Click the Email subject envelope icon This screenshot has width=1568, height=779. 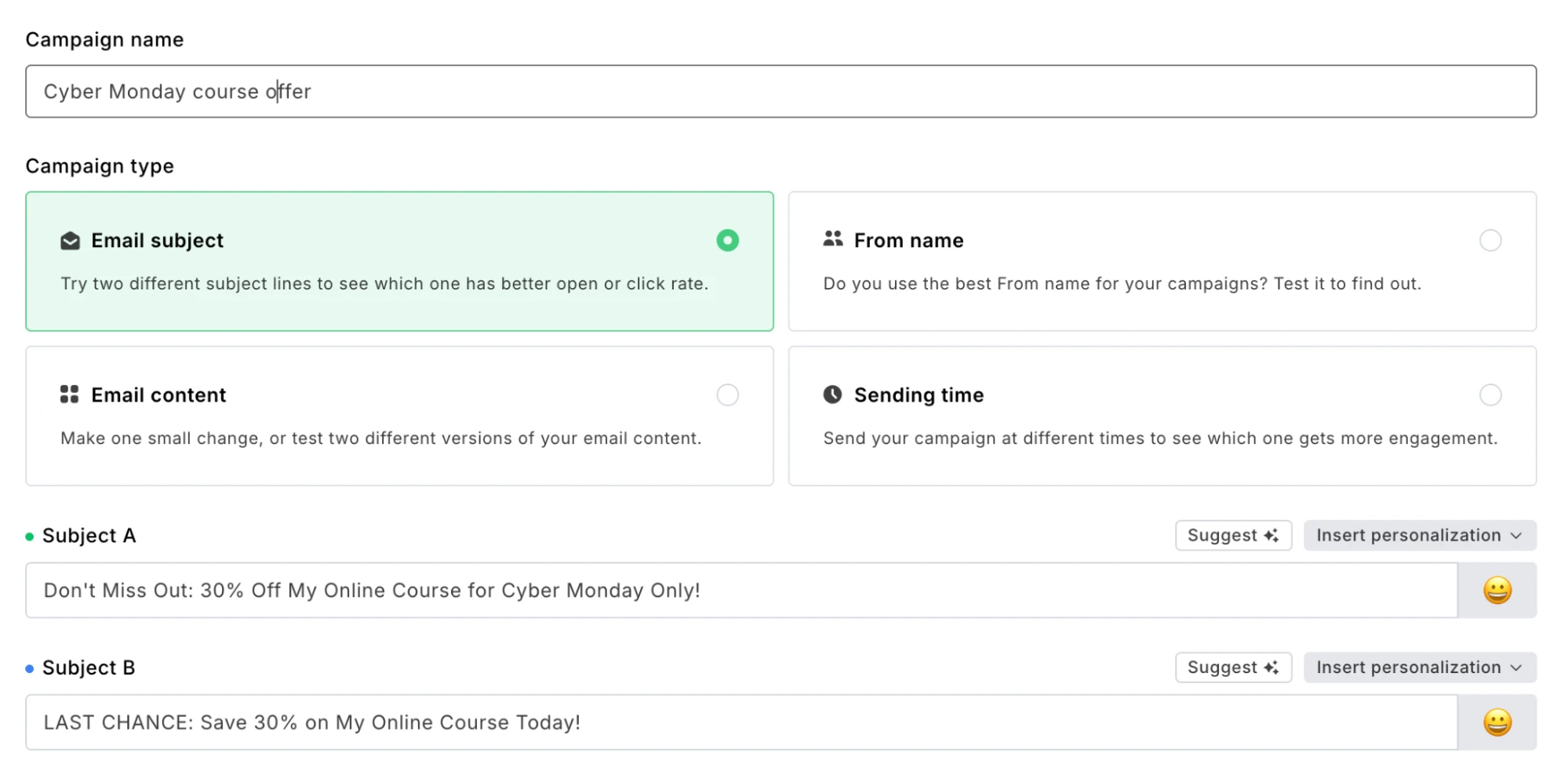click(x=70, y=241)
